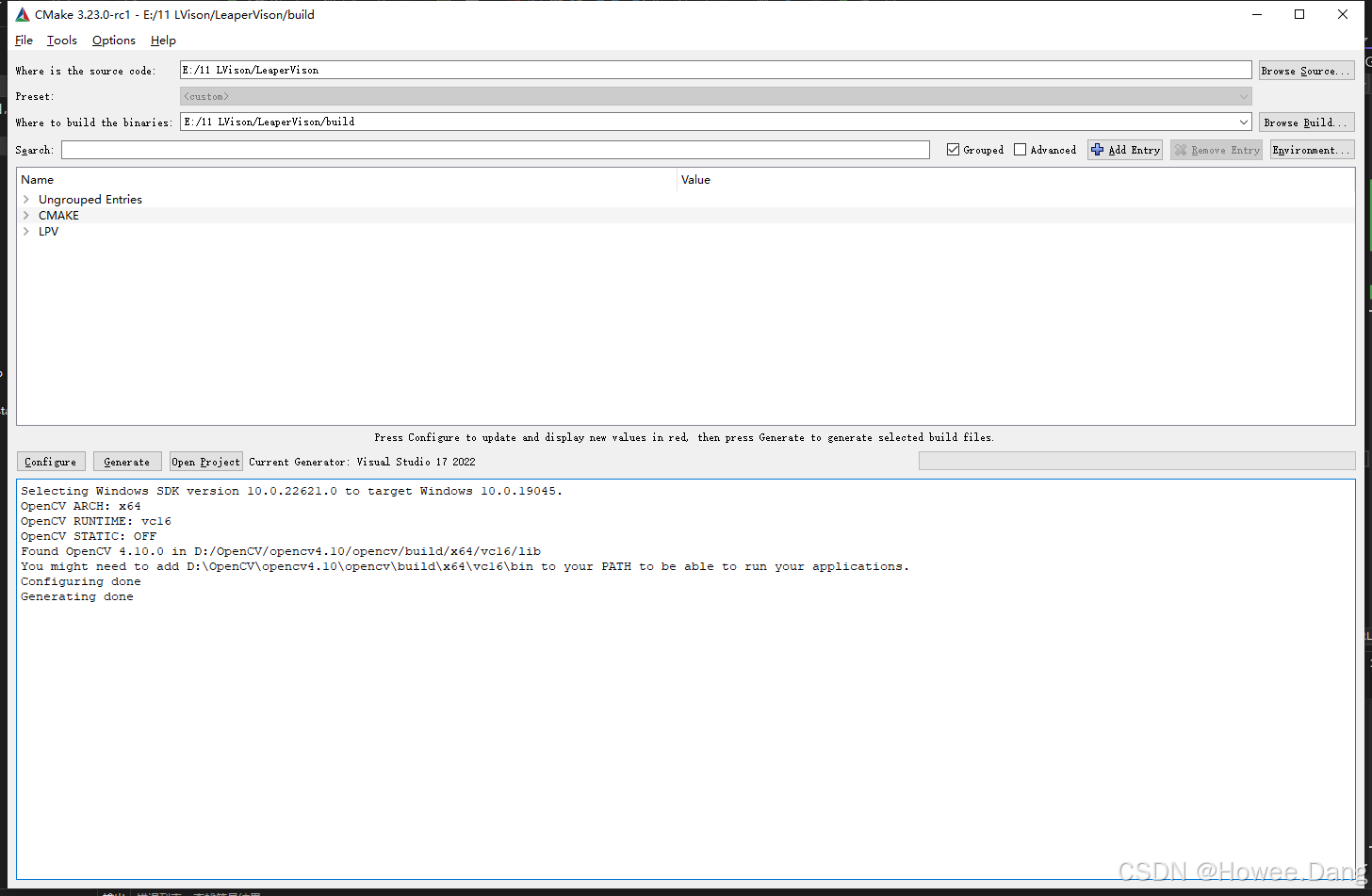Click the 'Configuring done' output line

click(x=81, y=581)
